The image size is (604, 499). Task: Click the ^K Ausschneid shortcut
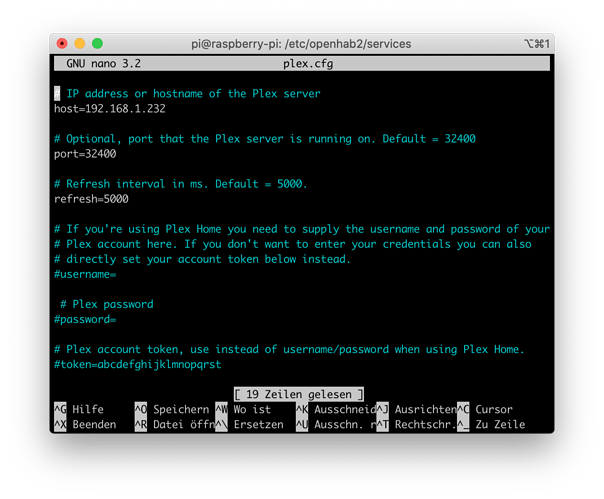pyautogui.click(x=336, y=409)
